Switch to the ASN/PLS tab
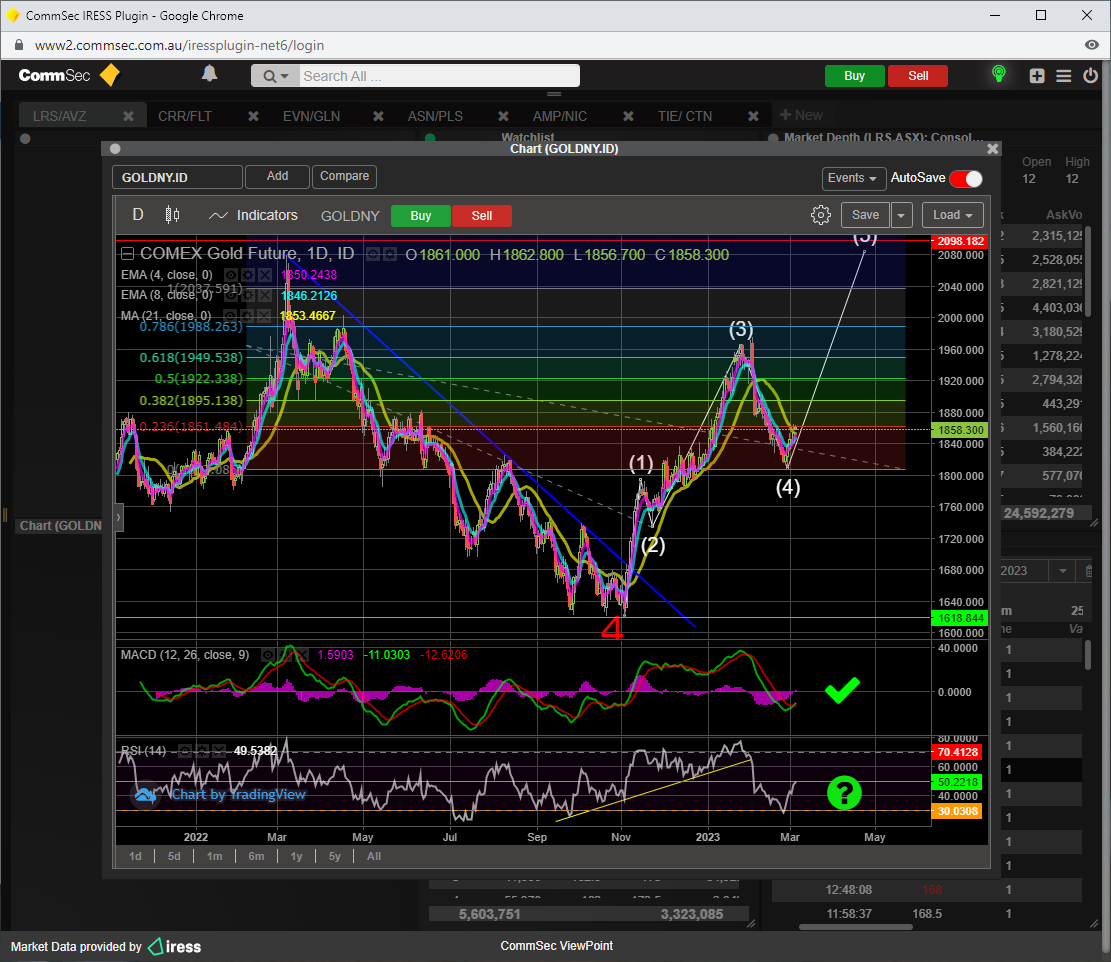This screenshot has width=1111, height=962. point(435,116)
